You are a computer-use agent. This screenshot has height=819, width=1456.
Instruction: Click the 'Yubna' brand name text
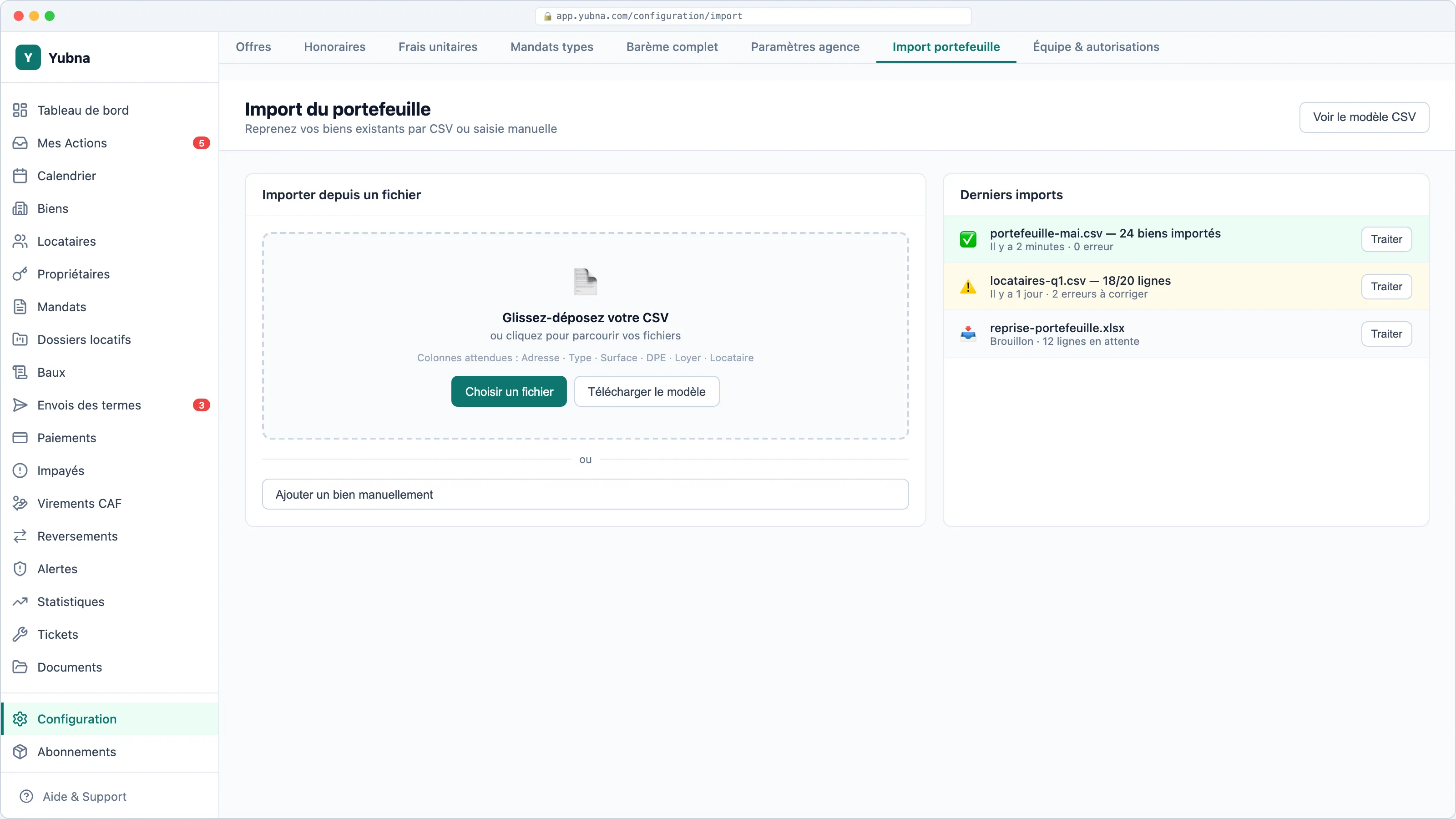coord(69,58)
